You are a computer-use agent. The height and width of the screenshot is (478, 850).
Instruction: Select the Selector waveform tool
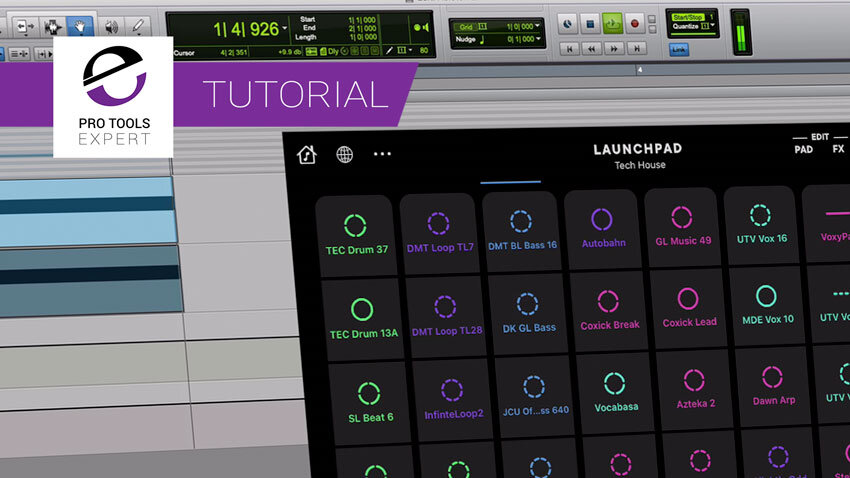[x=53, y=26]
